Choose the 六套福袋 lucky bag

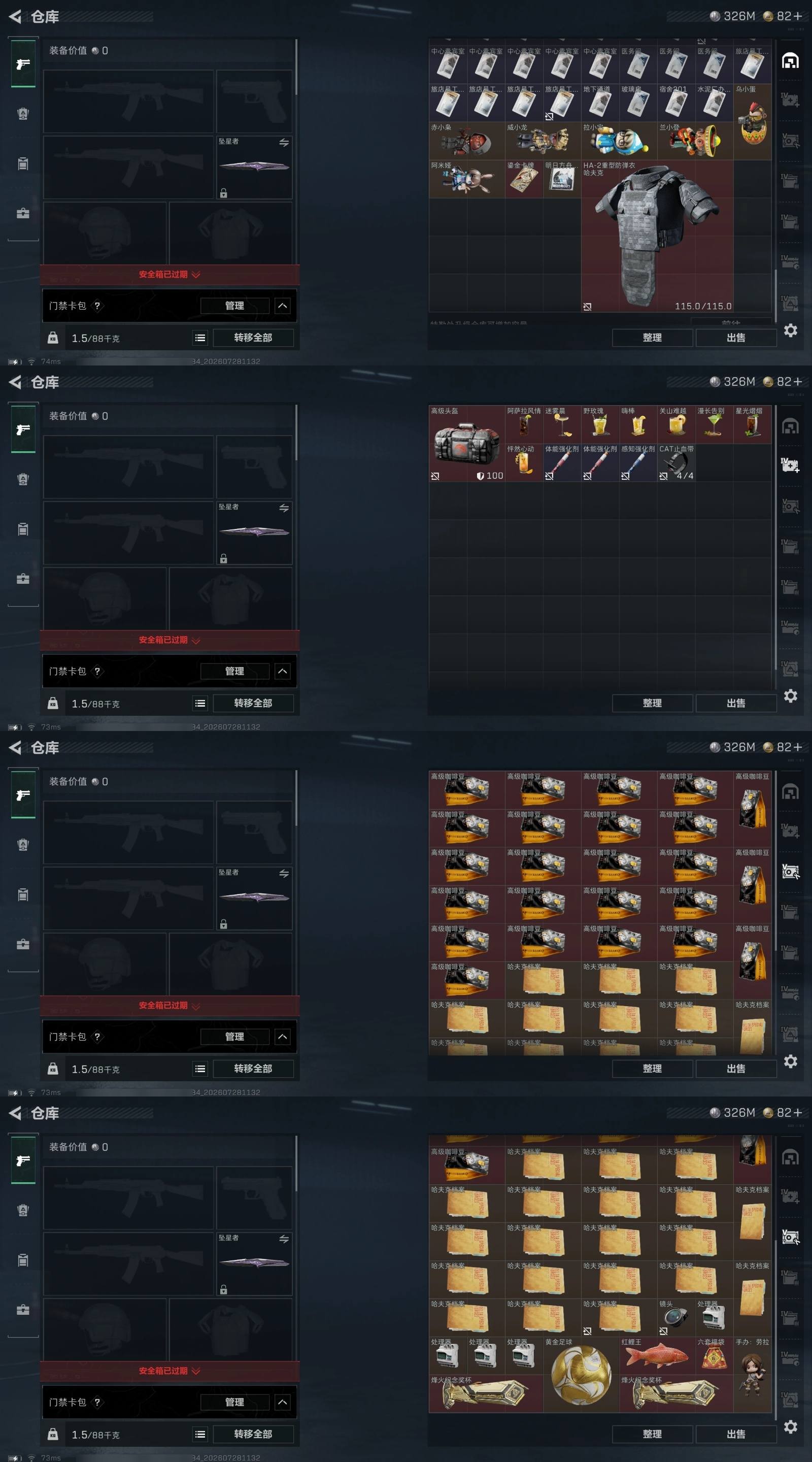(x=715, y=1356)
